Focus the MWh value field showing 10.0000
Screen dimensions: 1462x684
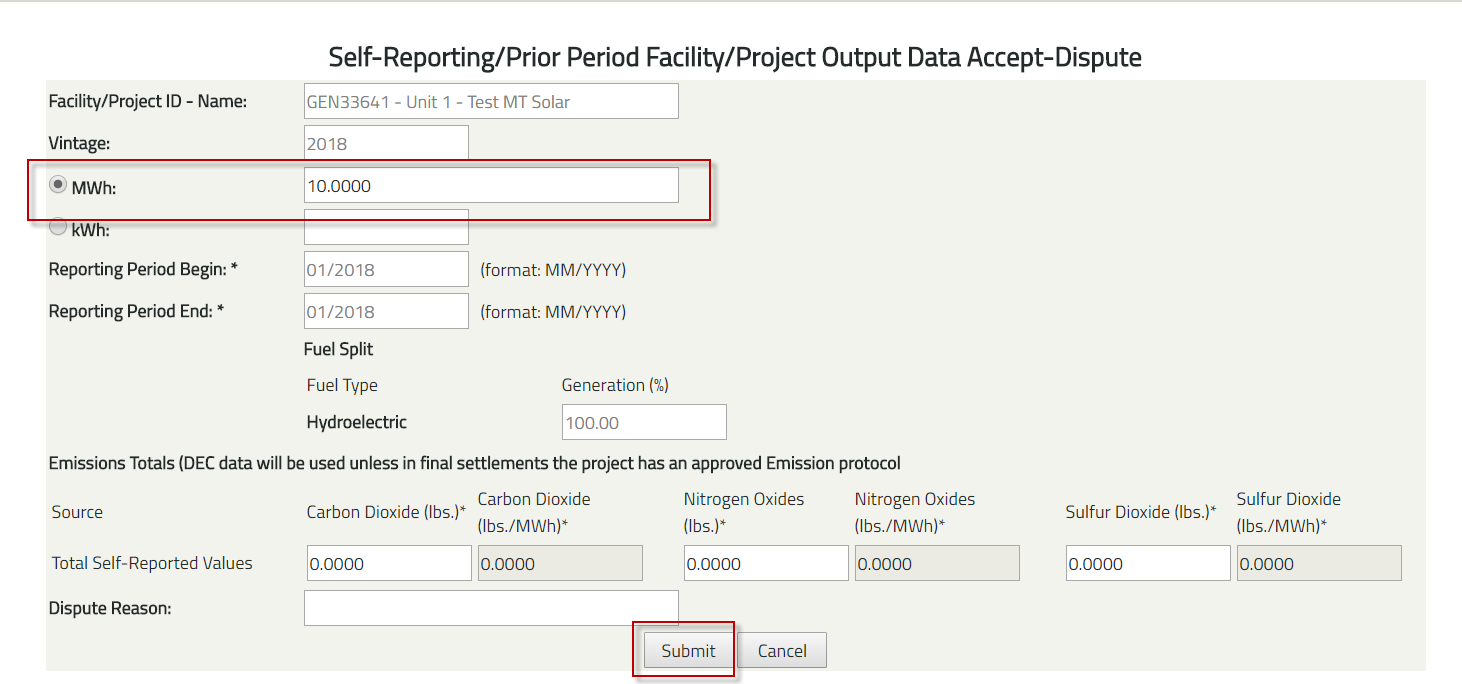click(x=491, y=185)
